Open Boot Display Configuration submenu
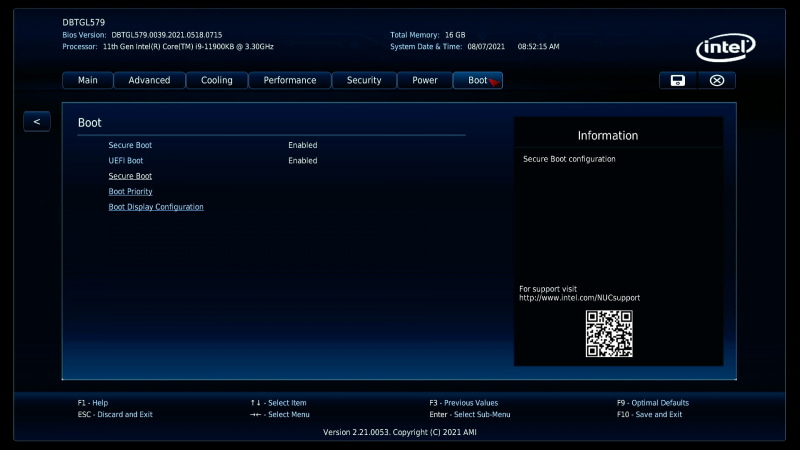Image resolution: width=800 pixels, height=450 pixels. point(156,207)
